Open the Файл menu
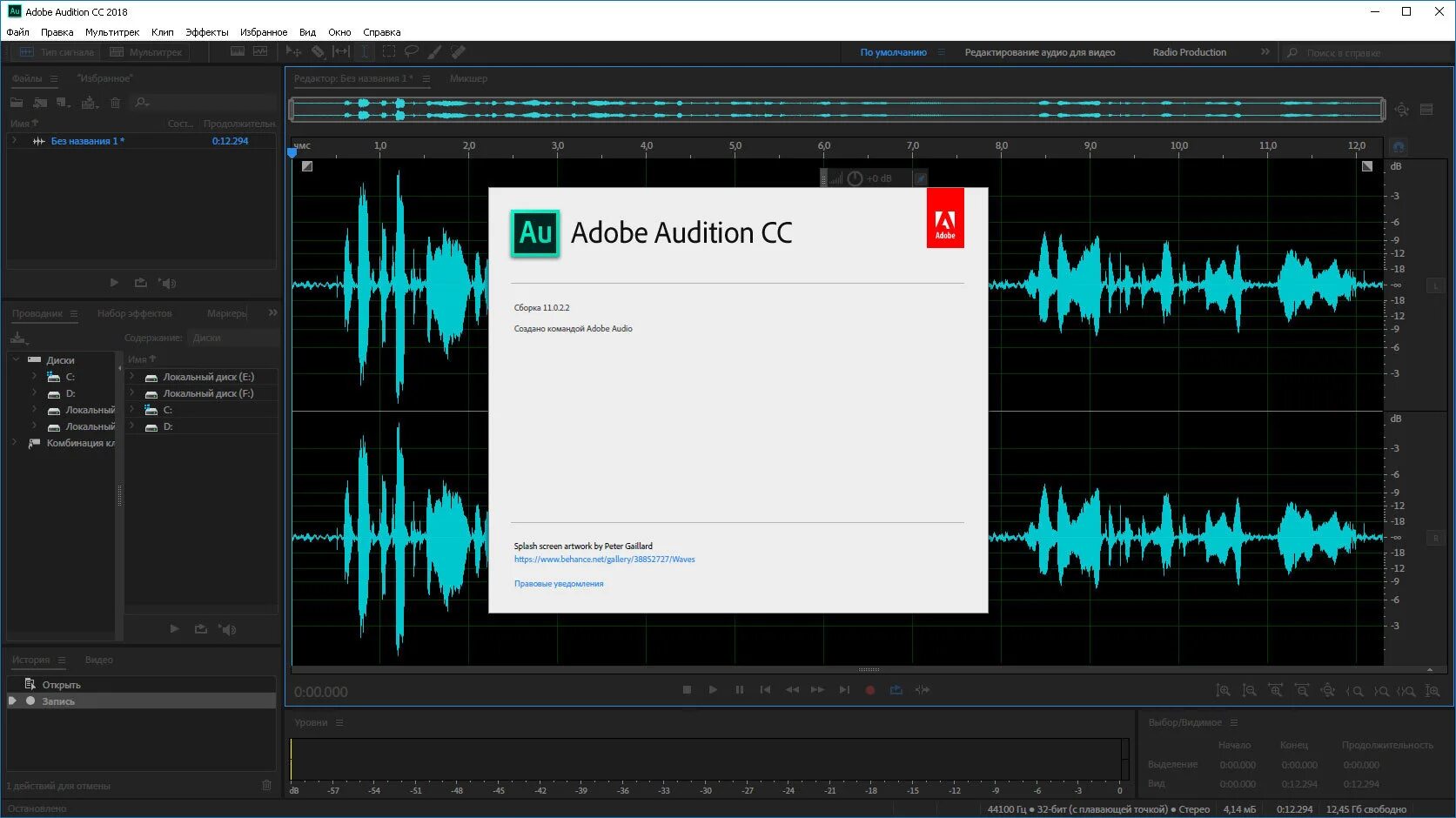This screenshot has width=1456, height=818. coord(17,32)
